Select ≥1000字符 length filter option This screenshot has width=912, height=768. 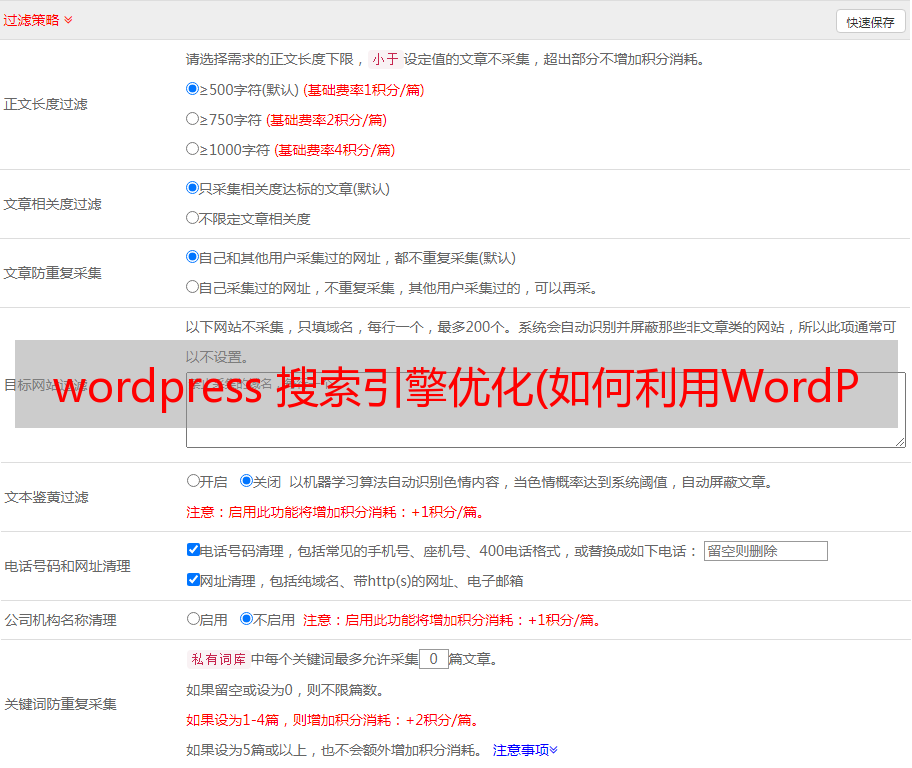(x=193, y=149)
